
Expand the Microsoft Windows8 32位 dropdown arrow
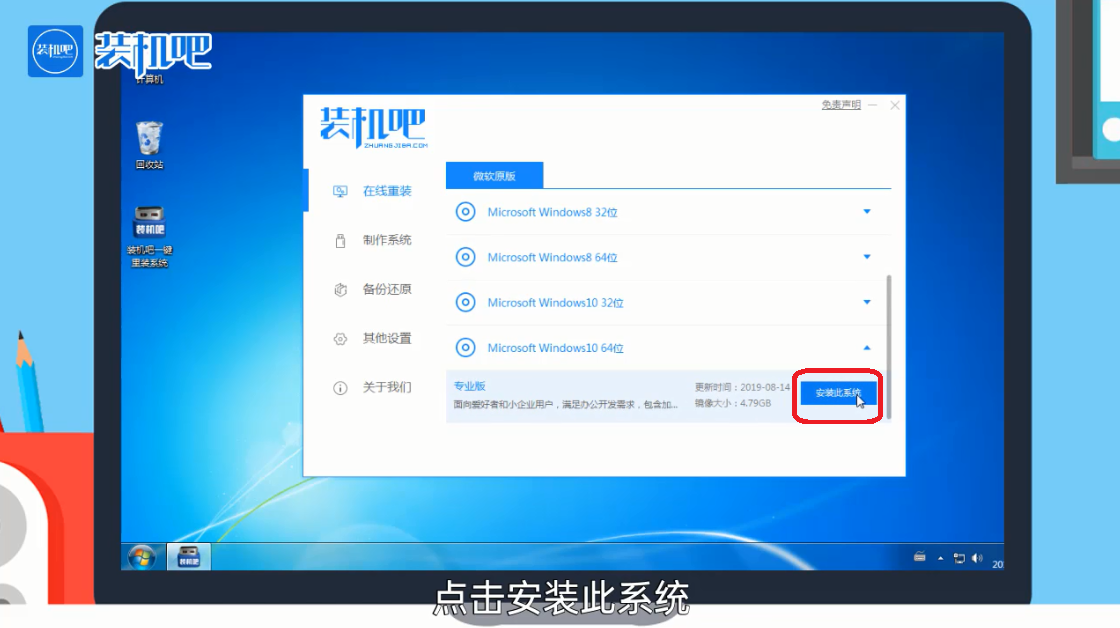point(866,211)
